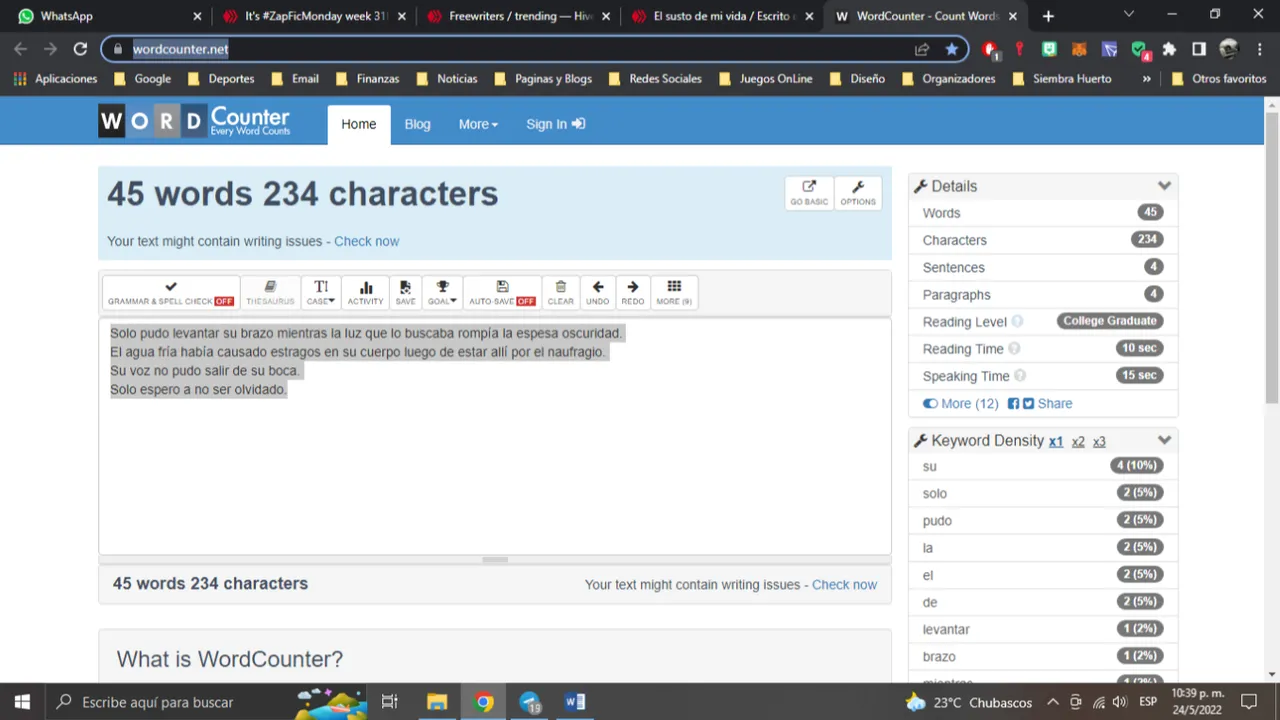Collapse the Details panel chevron
1280x720 pixels.
(x=1164, y=186)
